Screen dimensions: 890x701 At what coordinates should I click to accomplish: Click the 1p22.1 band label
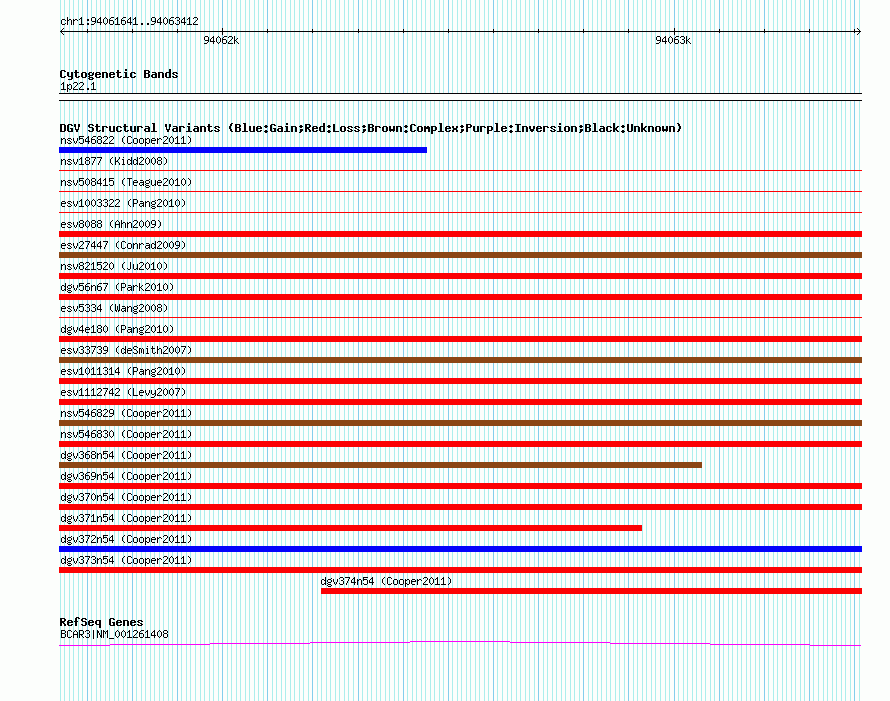coord(78,86)
